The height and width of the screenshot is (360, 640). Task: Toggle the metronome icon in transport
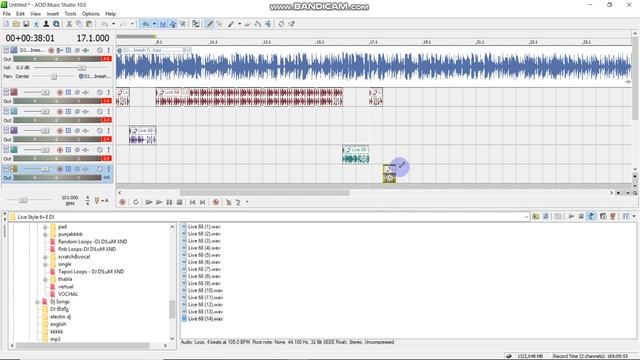229,202
